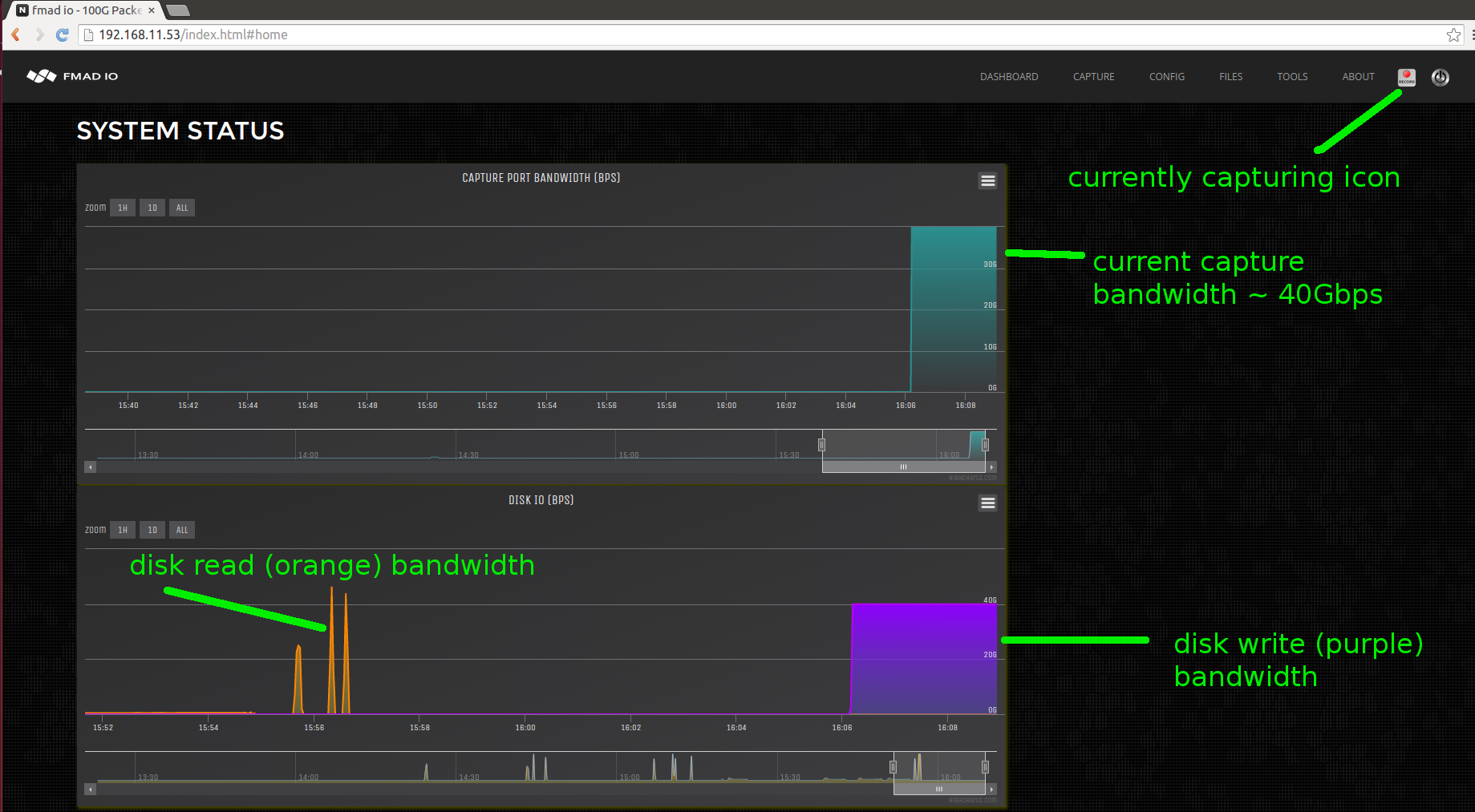Screen dimensions: 1475x812
Task: Click inside the browser address bar
Action: point(481,34)
